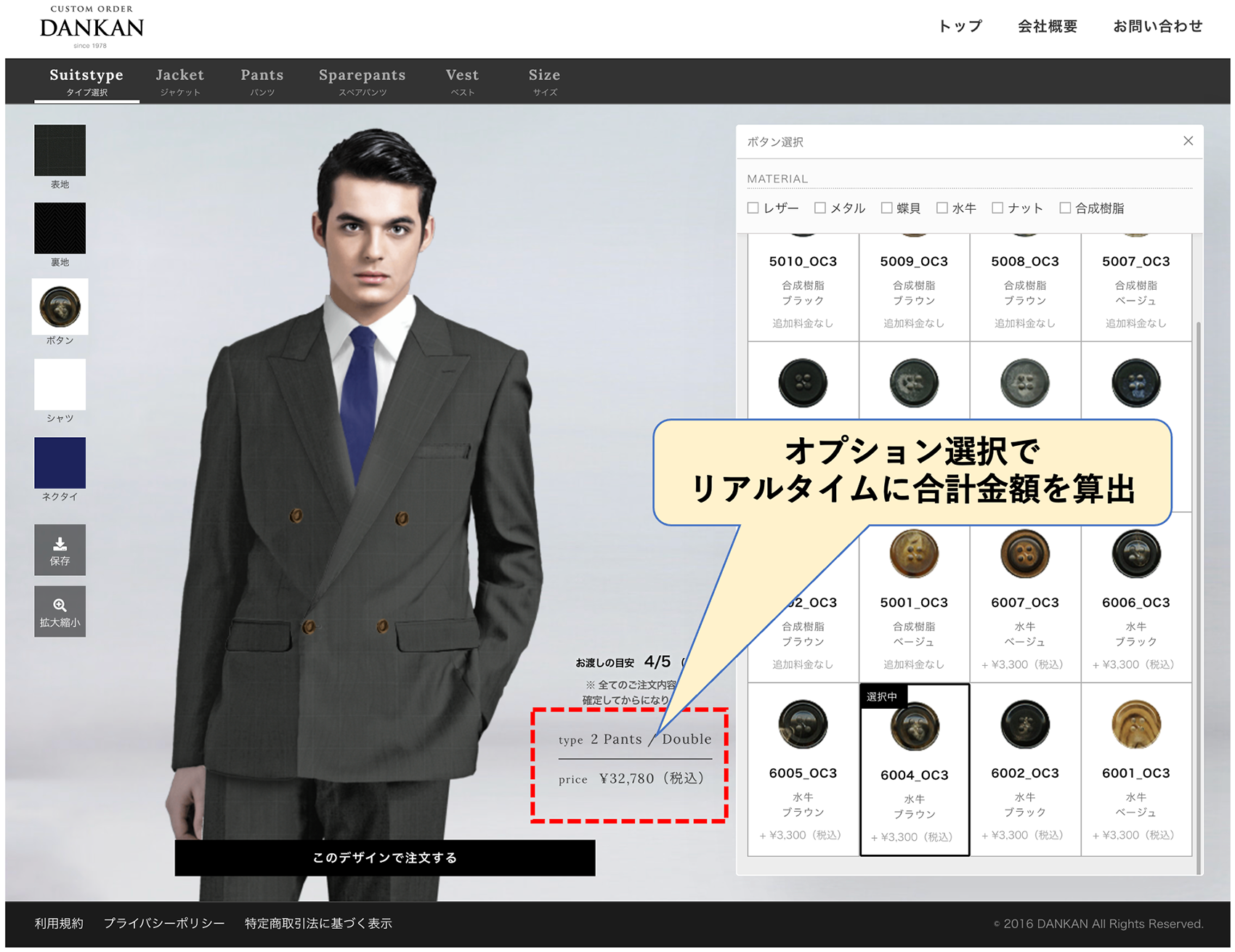
Task: Toggle the 水牛 material checkbox
Action: tap(942, 208)
